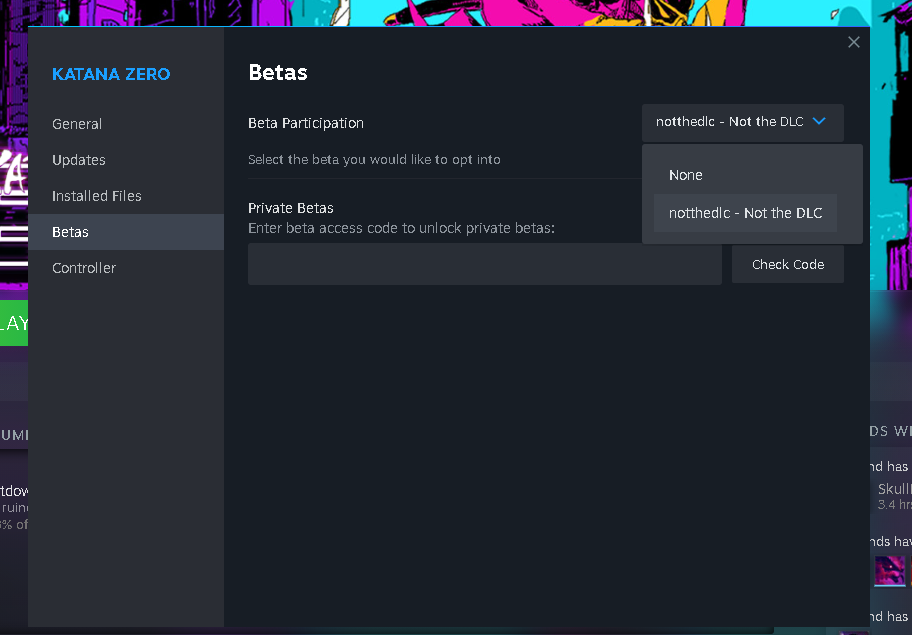Click the Beta Participation label

click(x=306, y=123)
